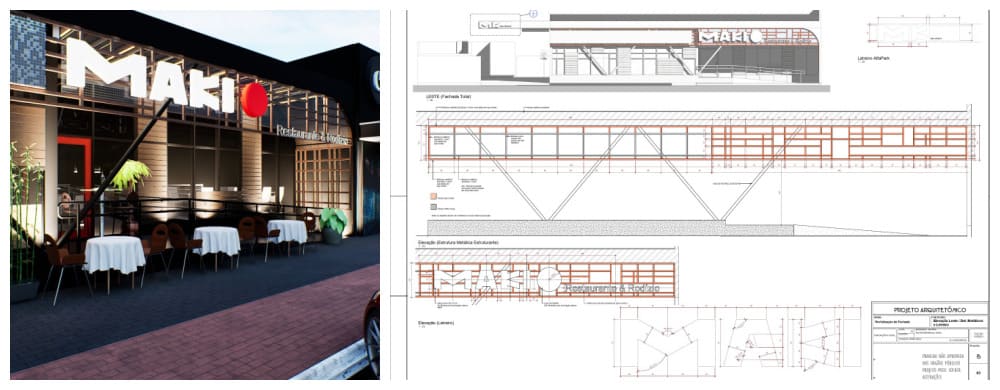Click the grey legend swatch under the facade drawing
The height and width of the screenshot is (390, 1000).
(x=433, y=208)
